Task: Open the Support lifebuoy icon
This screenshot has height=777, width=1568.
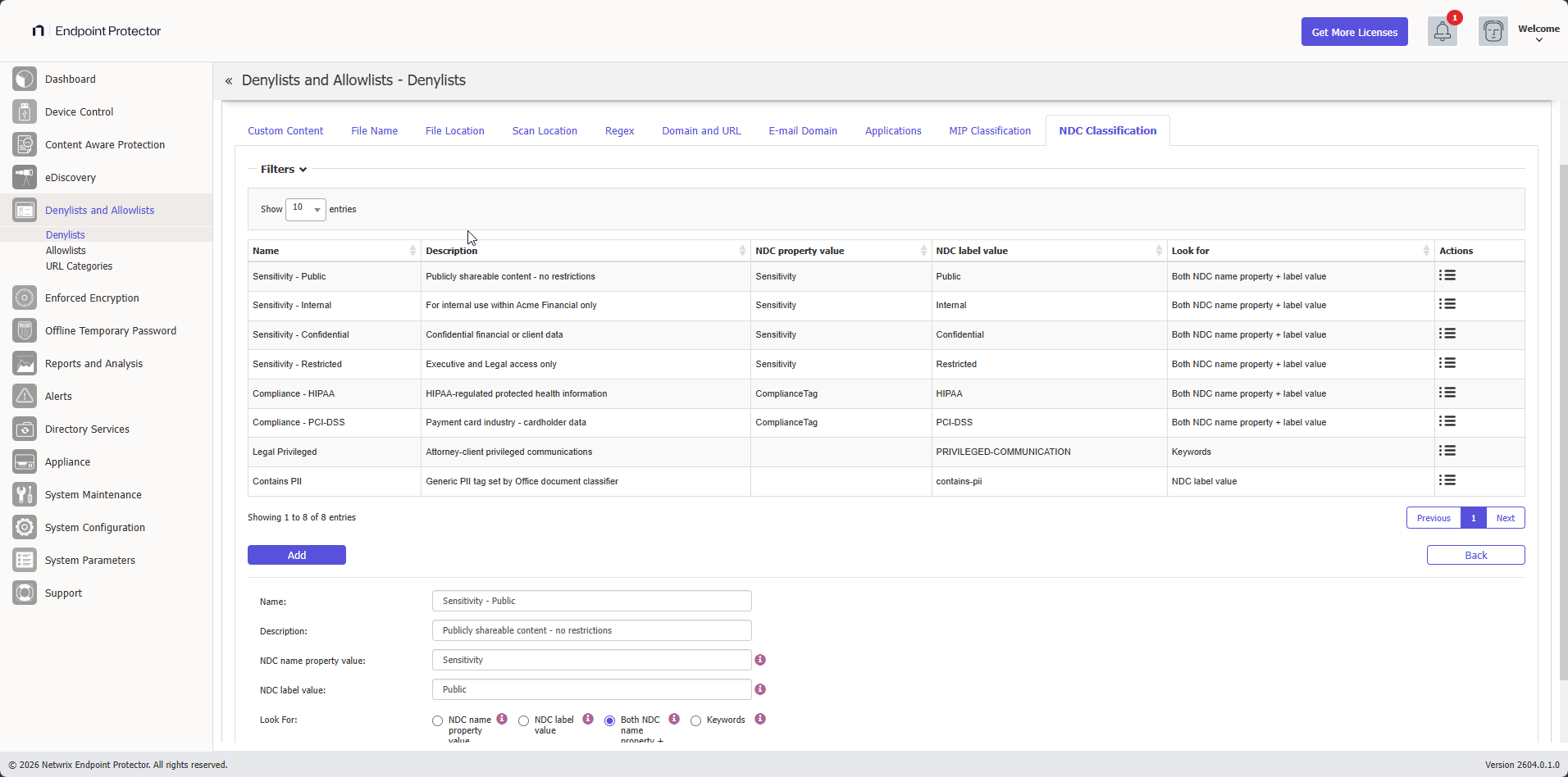Action: click(25, 593)
